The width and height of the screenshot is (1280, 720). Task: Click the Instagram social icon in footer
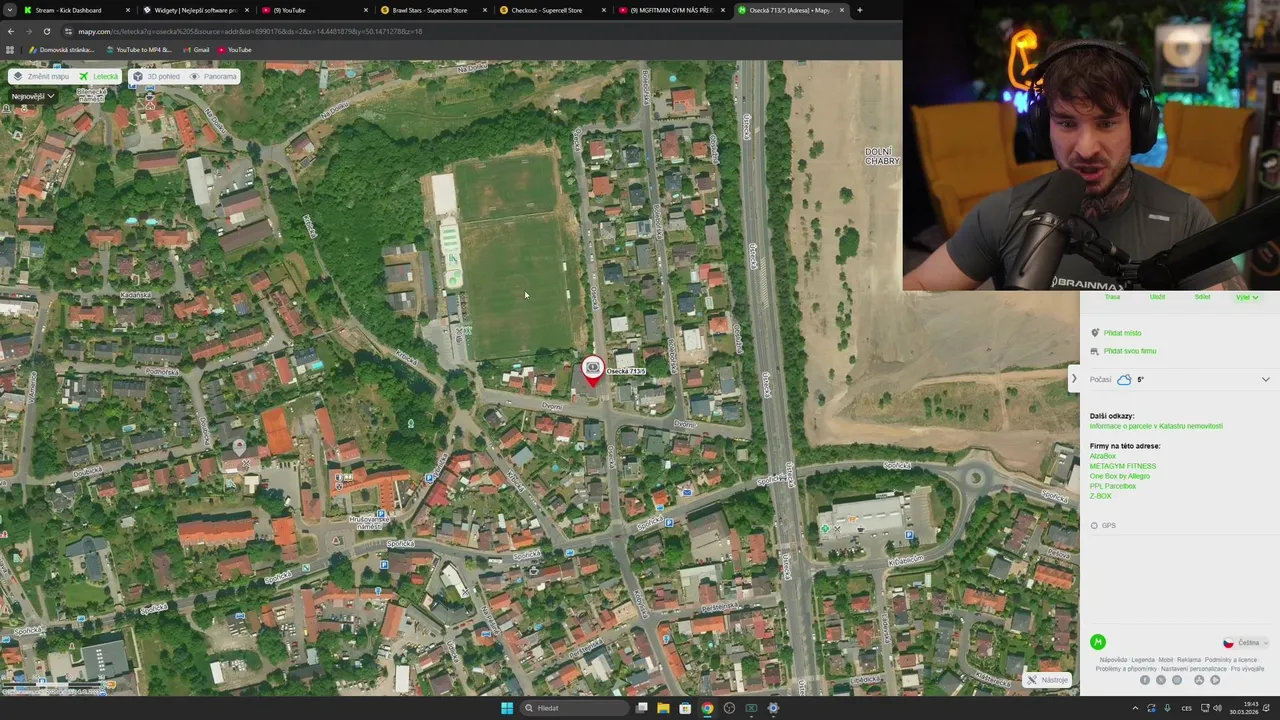pos(1177,680)
